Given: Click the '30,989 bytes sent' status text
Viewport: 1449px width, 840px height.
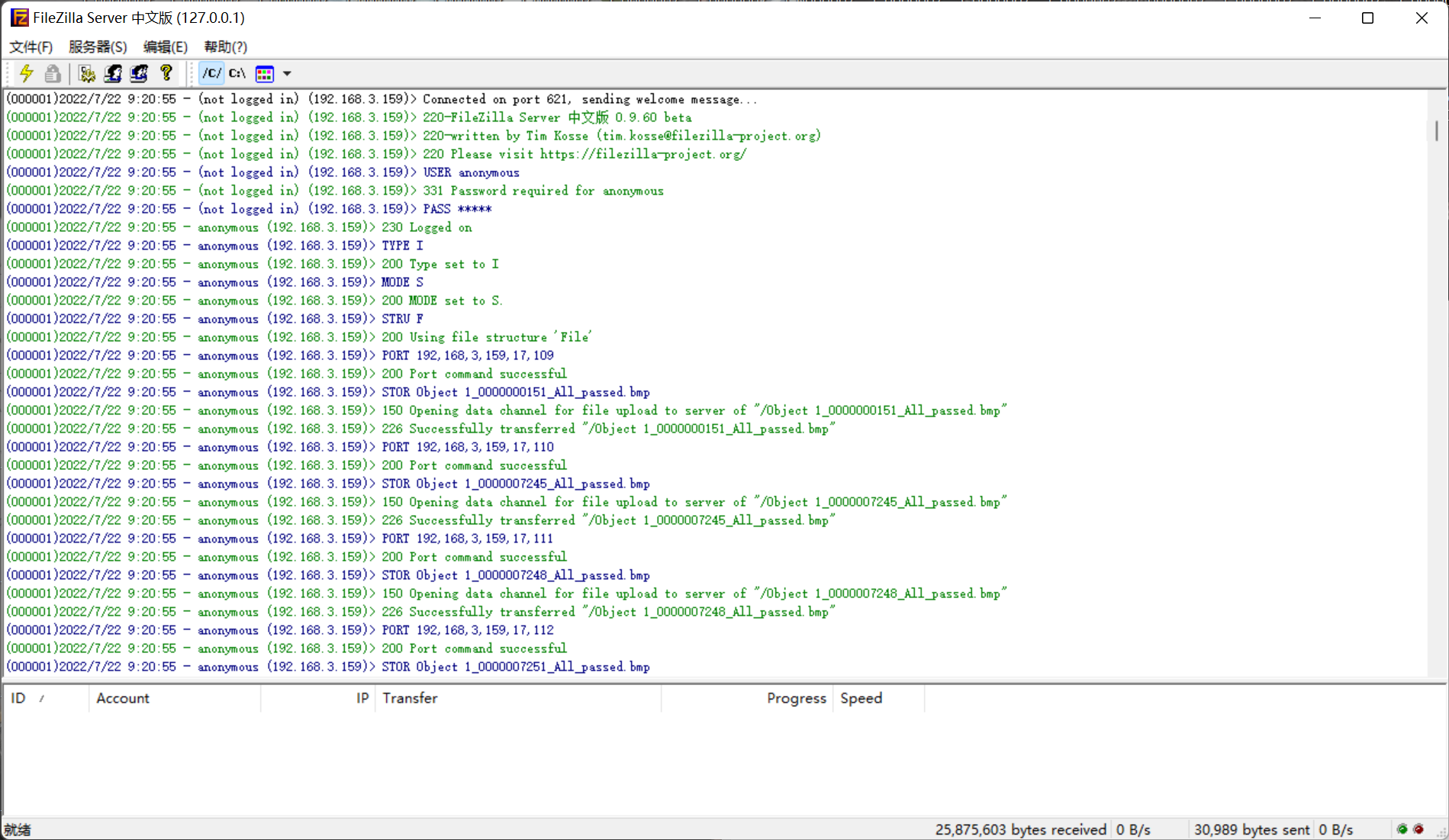Looking at the screenshot, I should pos(1251,829).
